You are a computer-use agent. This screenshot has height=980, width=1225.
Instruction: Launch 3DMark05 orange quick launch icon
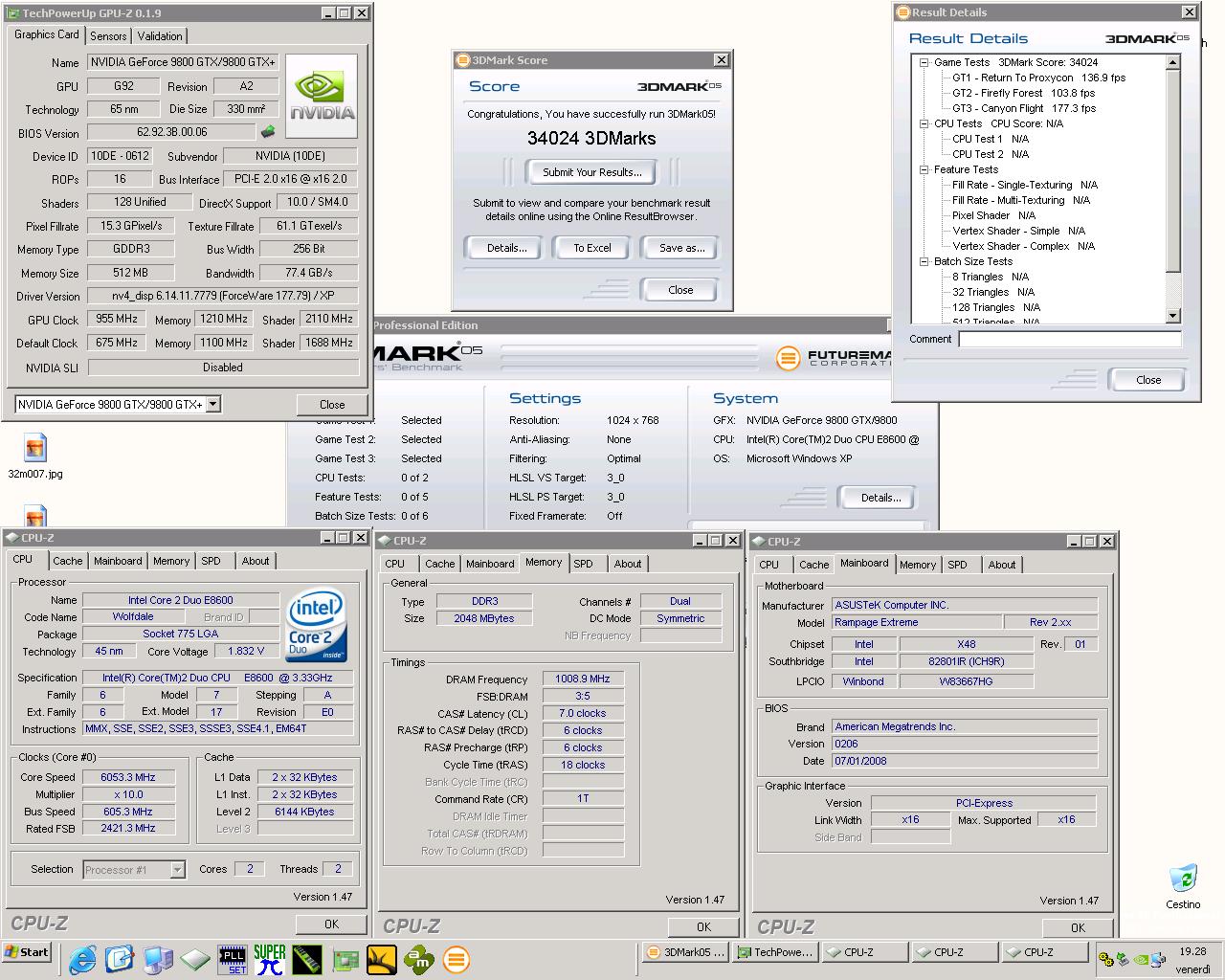(x=457, y=958)
